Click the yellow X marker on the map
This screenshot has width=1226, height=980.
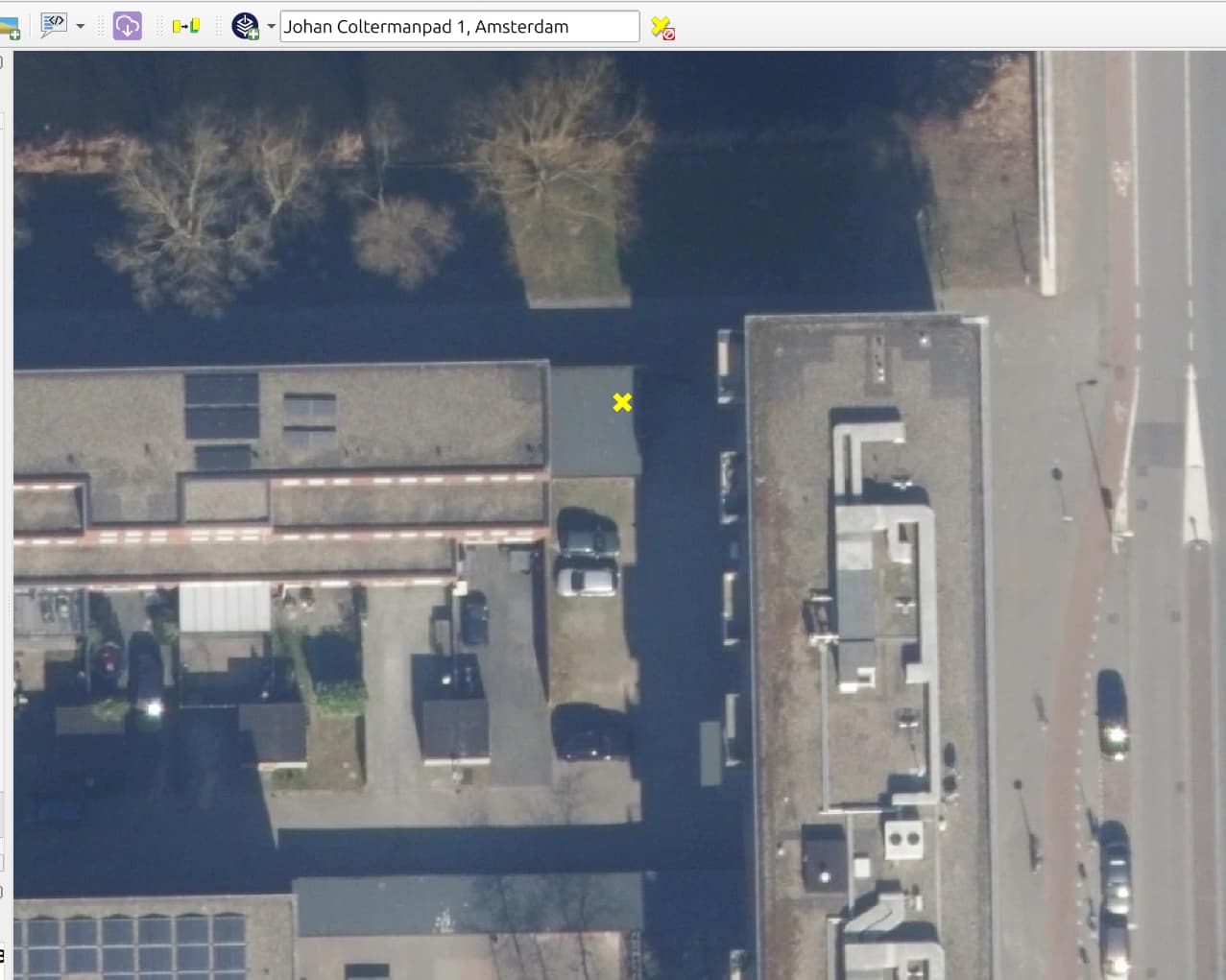622,402
